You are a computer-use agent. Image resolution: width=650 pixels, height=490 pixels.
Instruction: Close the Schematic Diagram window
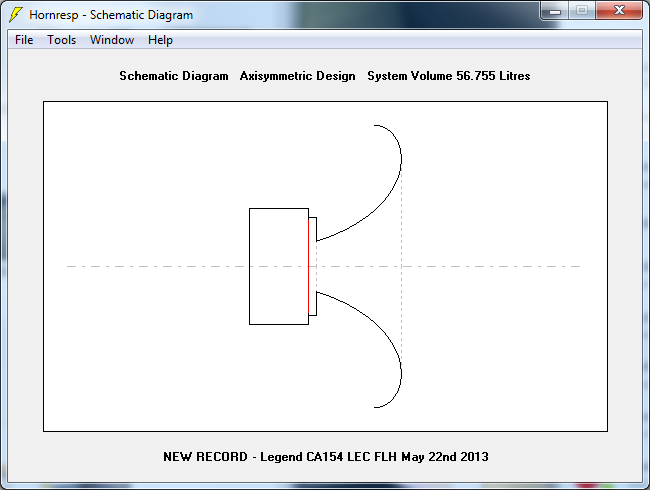[x=619, y=11]
